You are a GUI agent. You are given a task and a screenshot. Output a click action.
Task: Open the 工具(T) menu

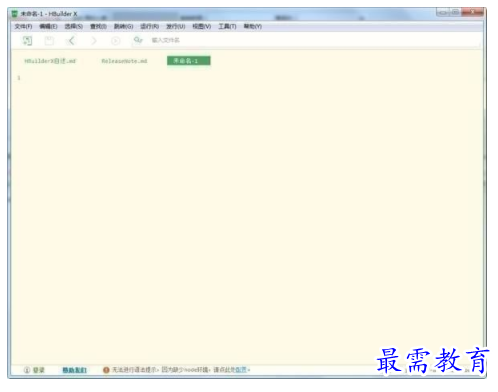[x=227, y=26]
